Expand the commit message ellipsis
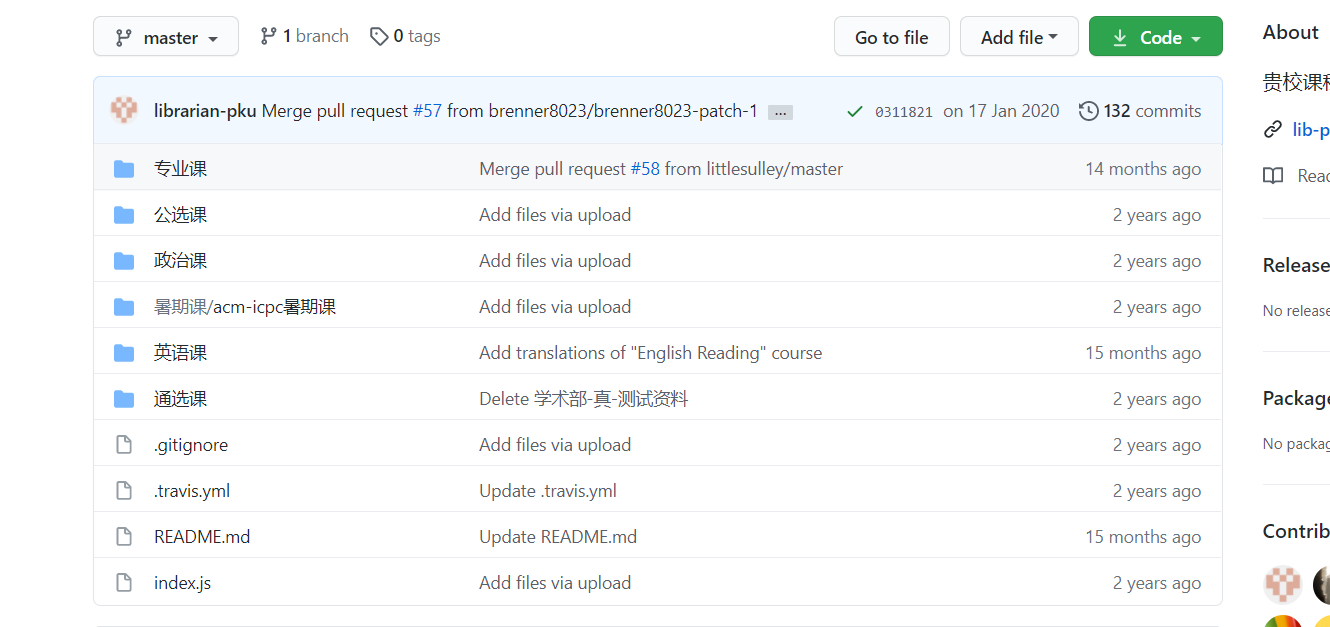 coord(780,112)
